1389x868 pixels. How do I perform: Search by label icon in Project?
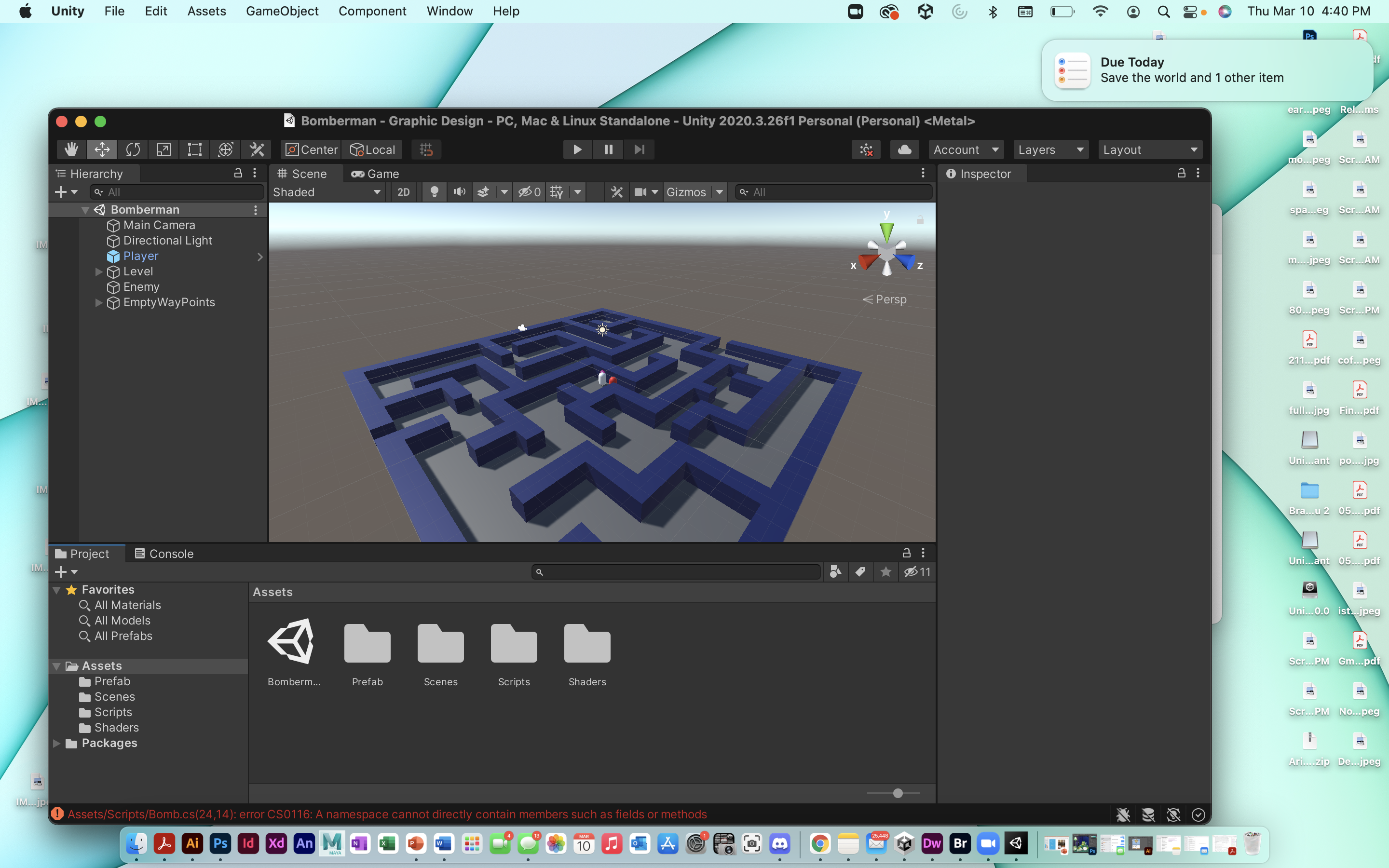point(860,572)
